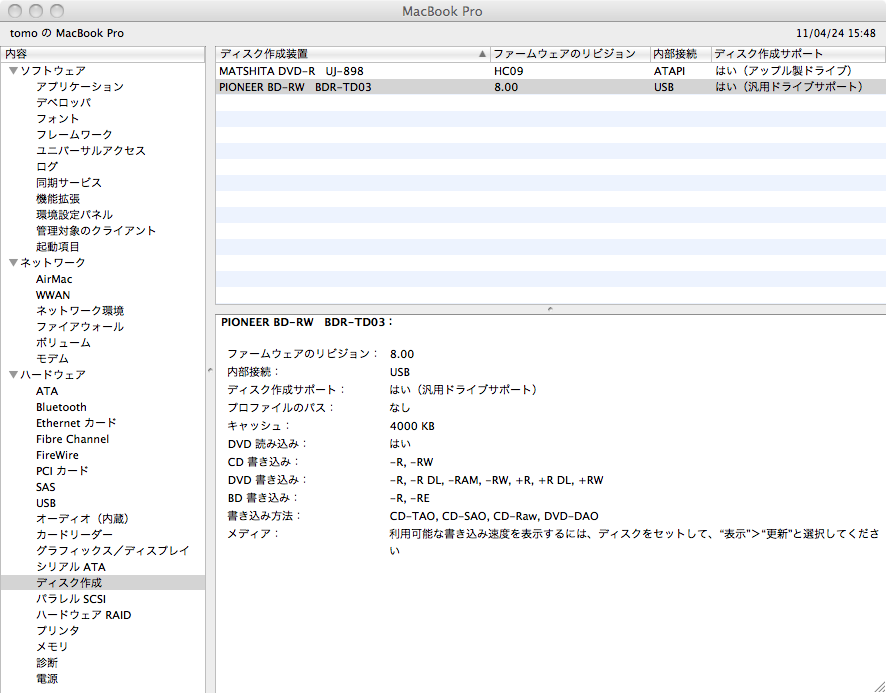Select ハードウェア RAID in the sidebar

coord(84,614)
